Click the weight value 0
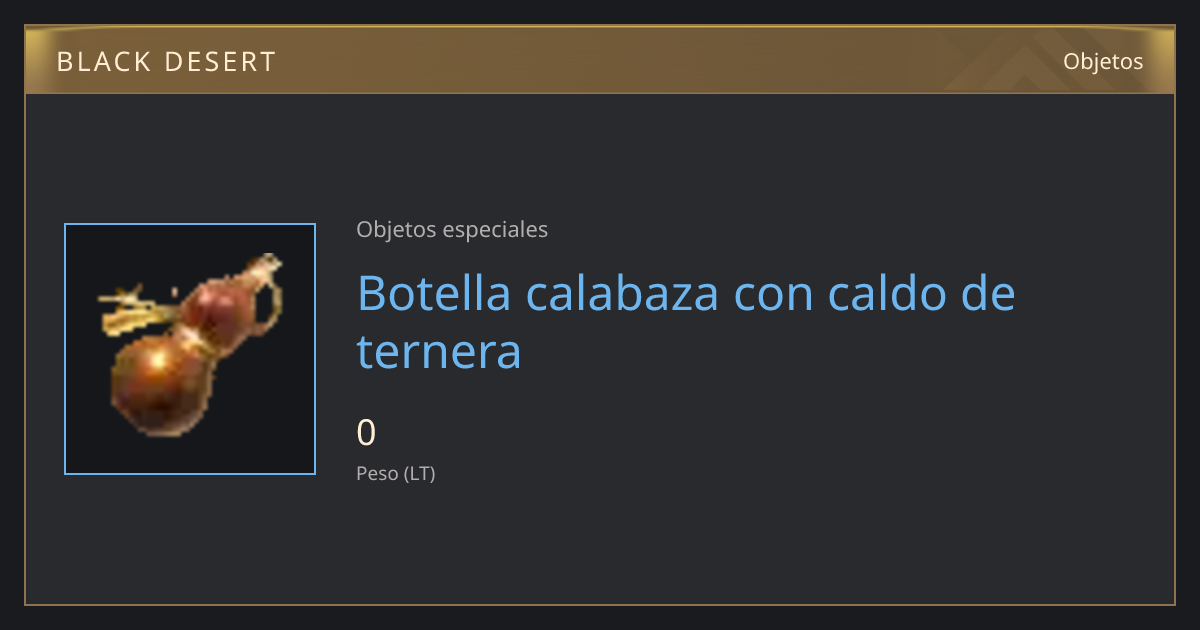 click(x=366, y=432)
